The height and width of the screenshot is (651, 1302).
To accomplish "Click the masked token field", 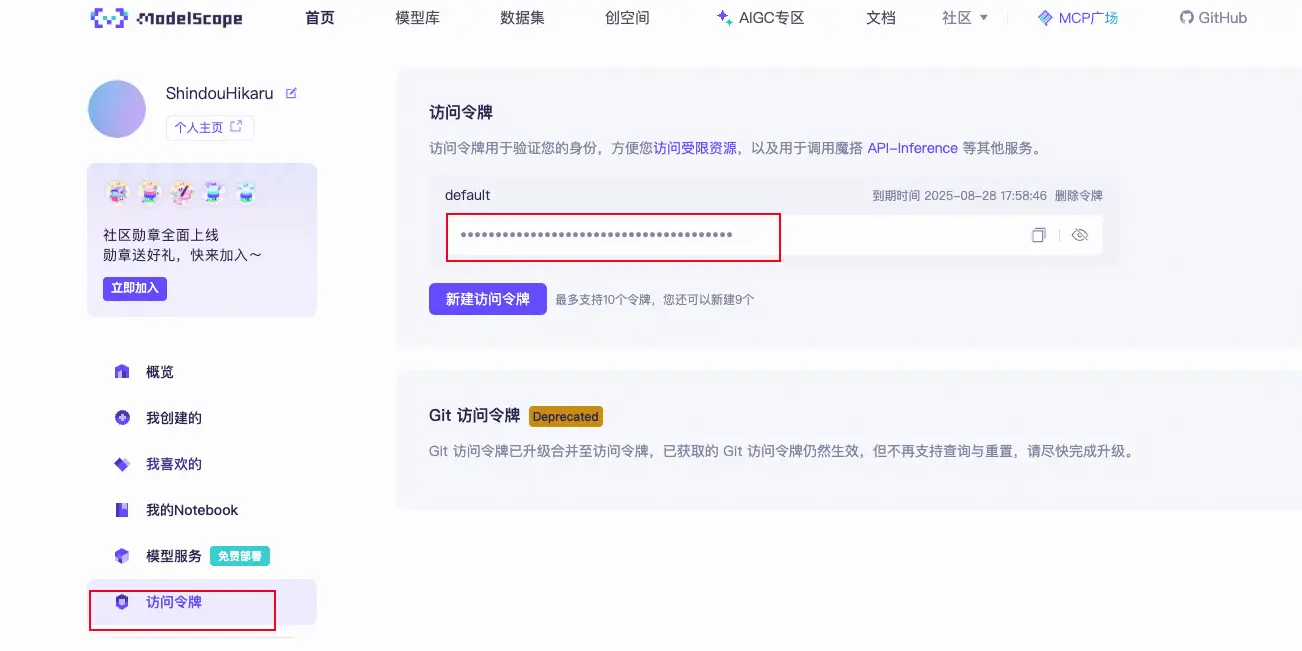I will 773,235.
